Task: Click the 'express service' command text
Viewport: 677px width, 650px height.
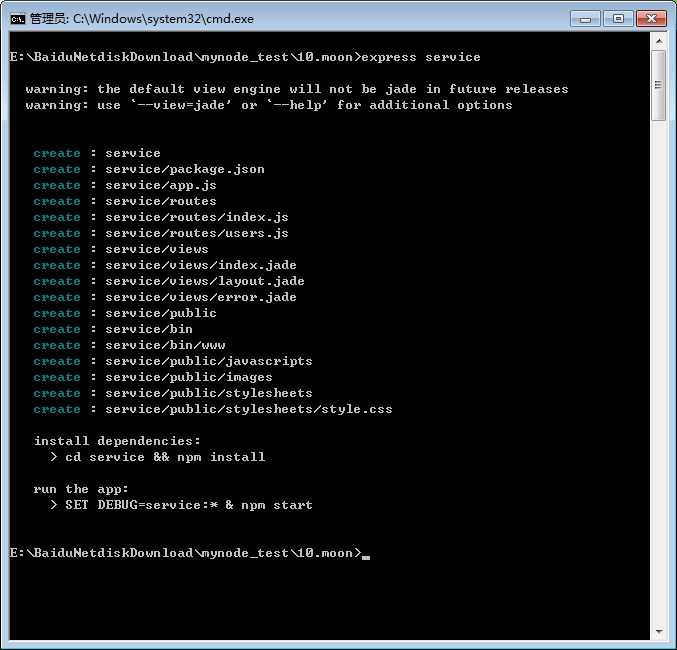Action: 421,57
